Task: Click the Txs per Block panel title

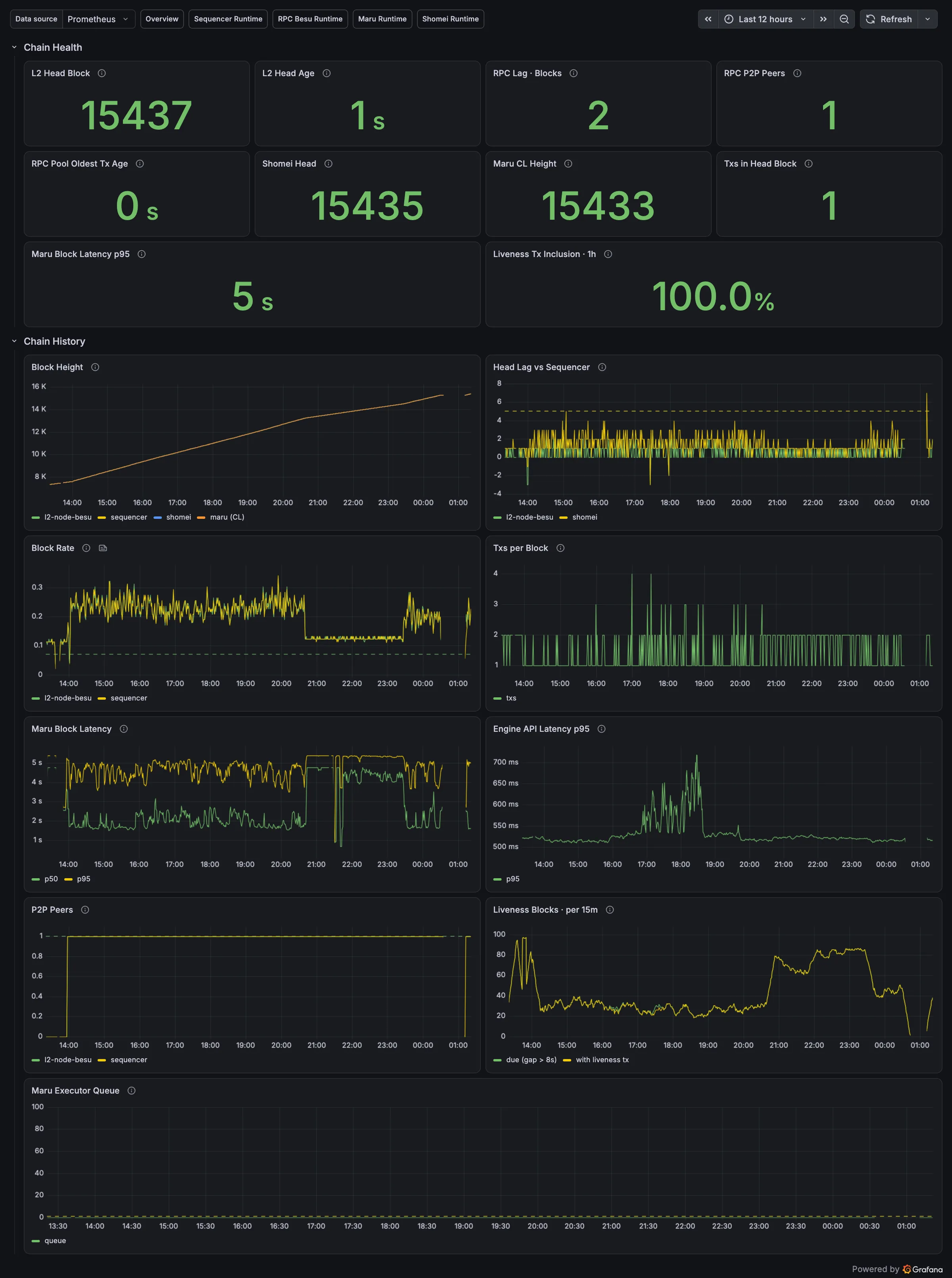Action: (520, 548)
